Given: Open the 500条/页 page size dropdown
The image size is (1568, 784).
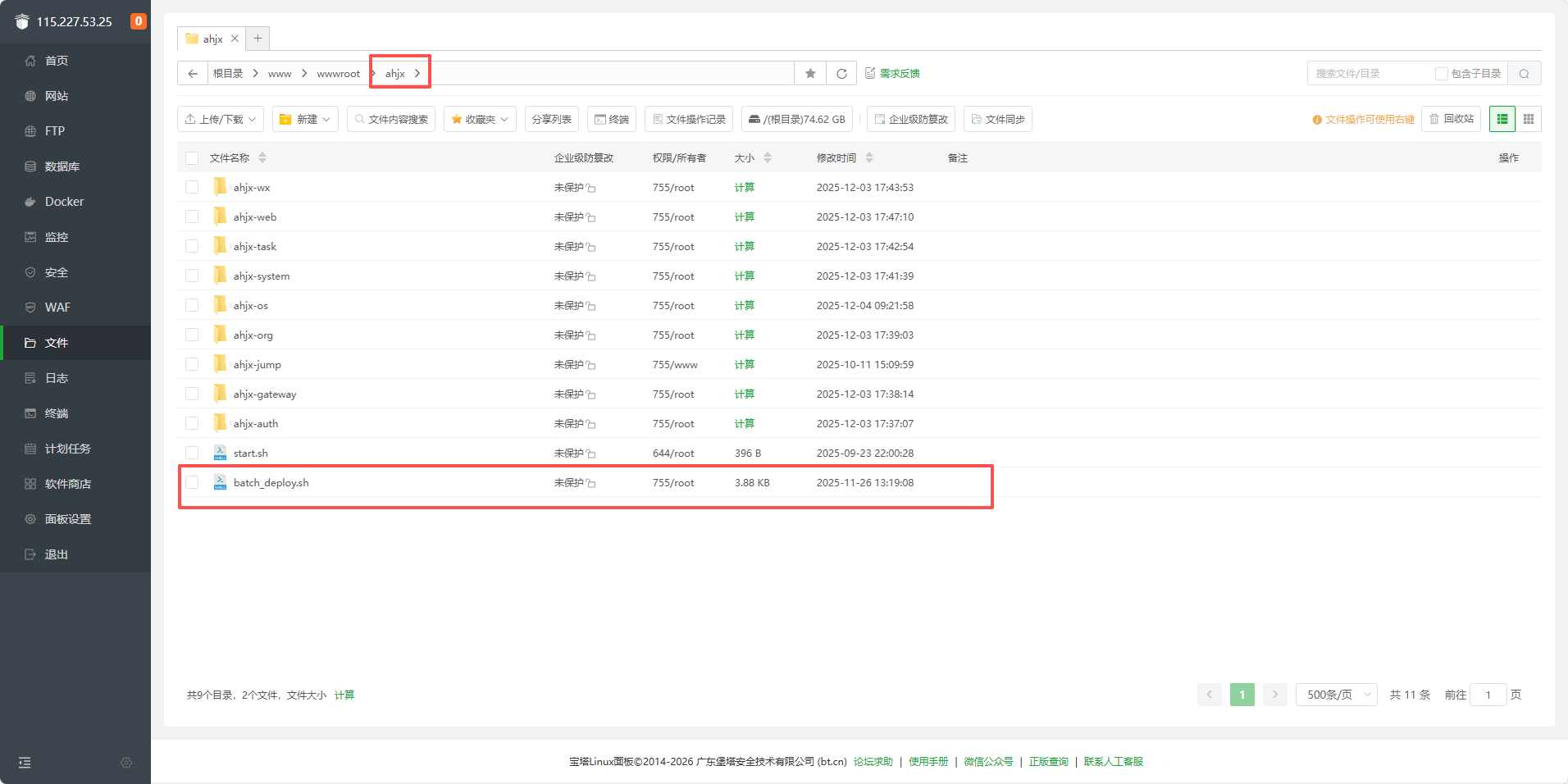Looking at the screenshot, I should 1337,695.
